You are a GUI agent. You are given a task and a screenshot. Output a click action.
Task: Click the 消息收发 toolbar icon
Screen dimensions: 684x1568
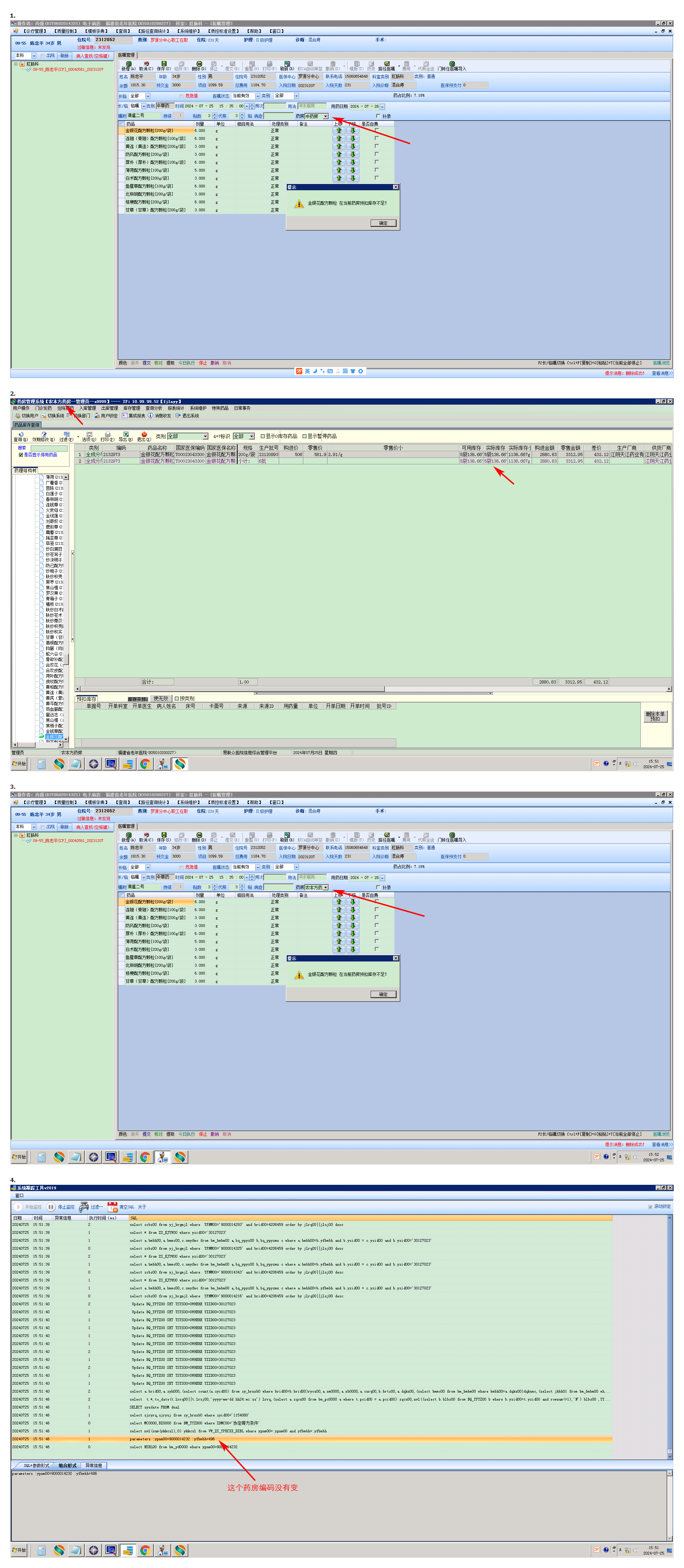coord(150,416)
